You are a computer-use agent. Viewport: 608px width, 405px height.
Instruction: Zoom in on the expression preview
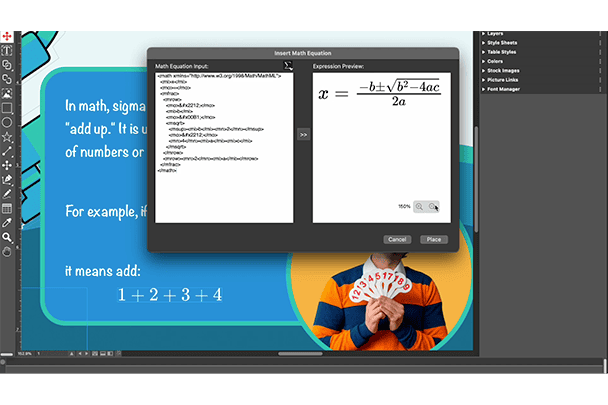(421, 207)
